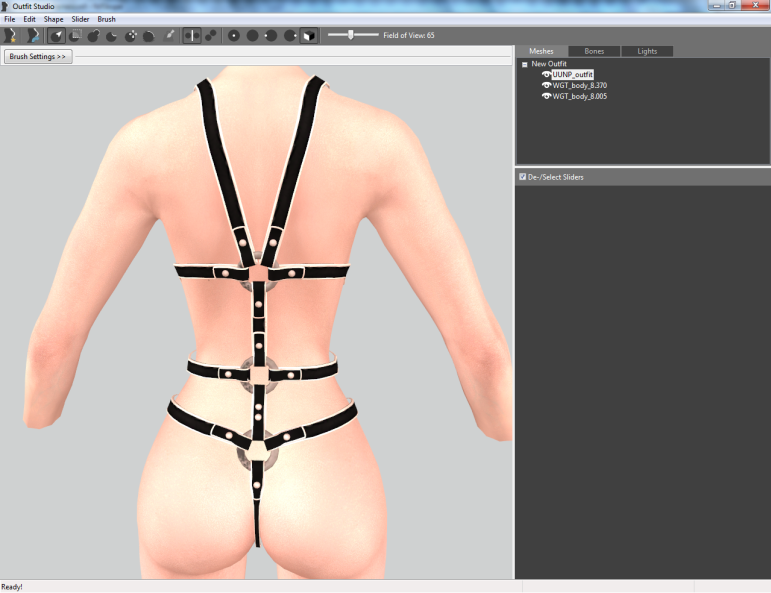771x593 pixels.
Task: Open the Slider menu
Action: tap(80, 19)
